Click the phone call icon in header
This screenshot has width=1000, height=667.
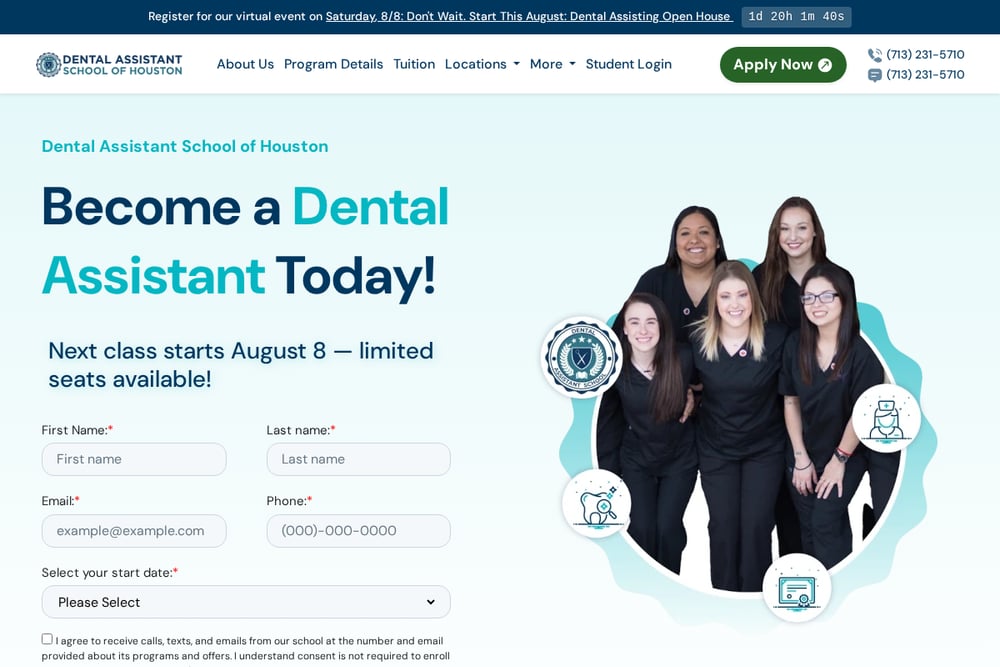coord(875,55)
